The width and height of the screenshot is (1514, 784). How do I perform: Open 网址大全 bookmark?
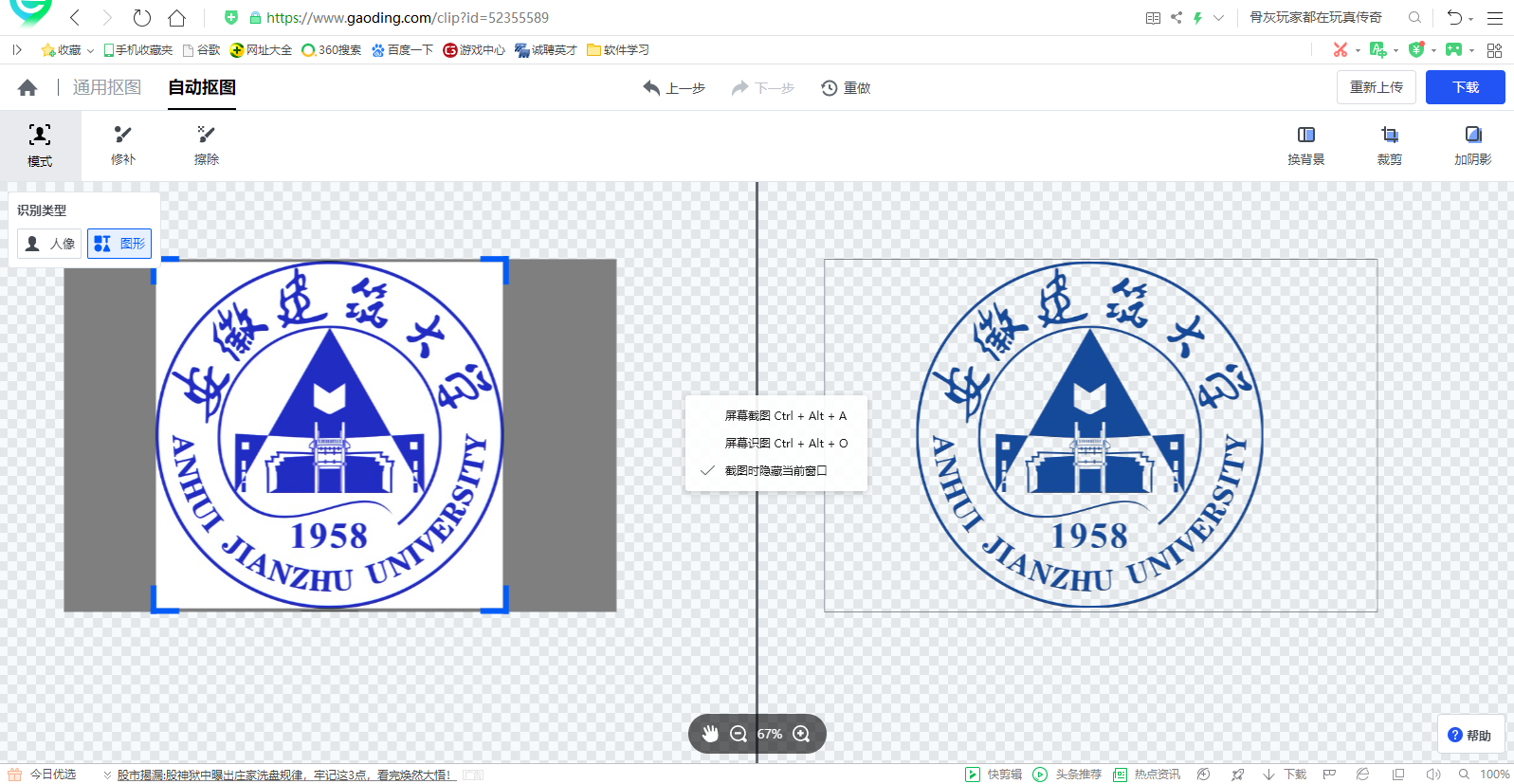[x=261, y=50]
